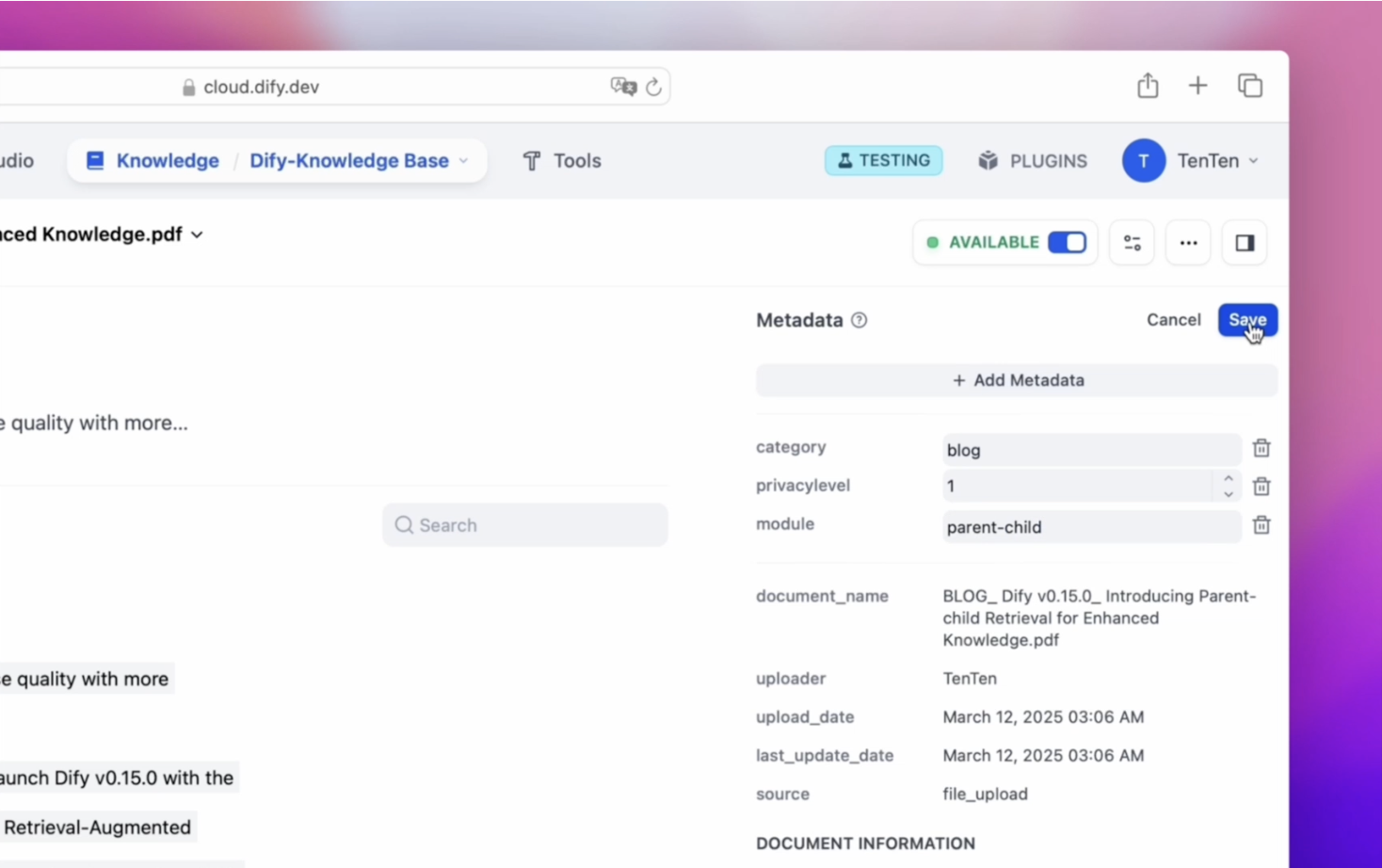
Task: Click the 'category' label
Action: (791, 447)
